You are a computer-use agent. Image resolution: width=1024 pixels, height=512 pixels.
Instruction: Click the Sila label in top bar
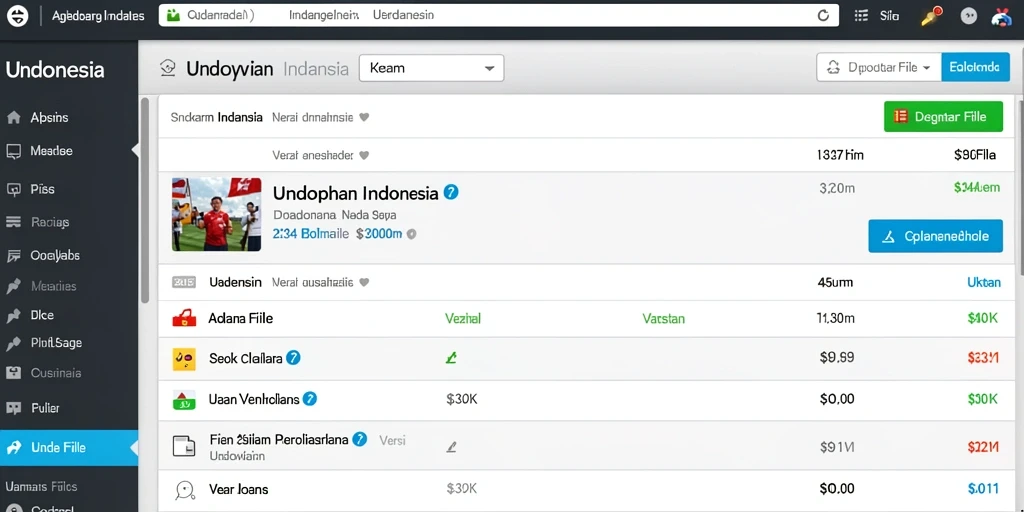pos(889,16)
